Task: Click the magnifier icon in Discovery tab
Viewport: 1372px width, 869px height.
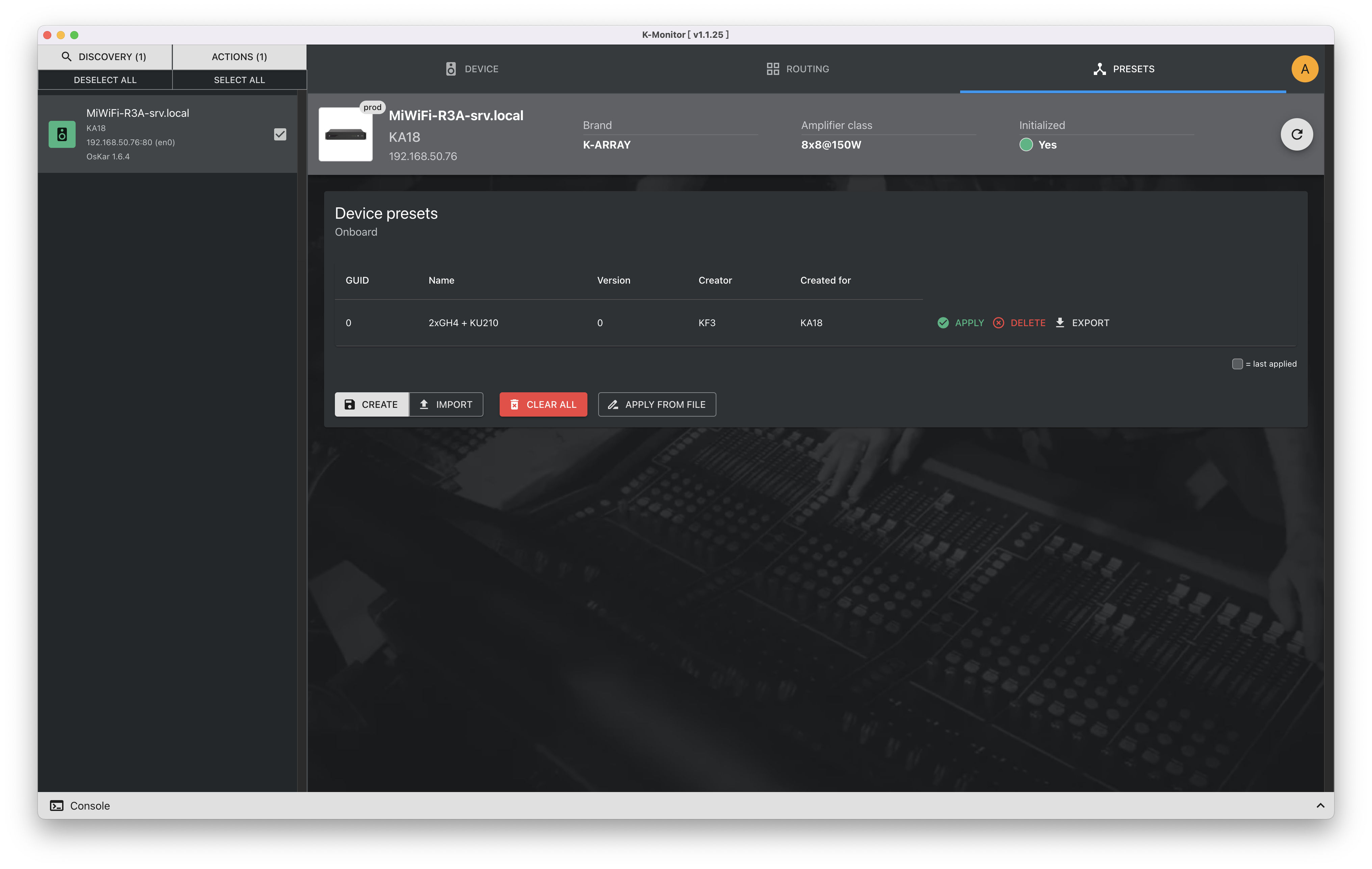Action: click(67, 56)
